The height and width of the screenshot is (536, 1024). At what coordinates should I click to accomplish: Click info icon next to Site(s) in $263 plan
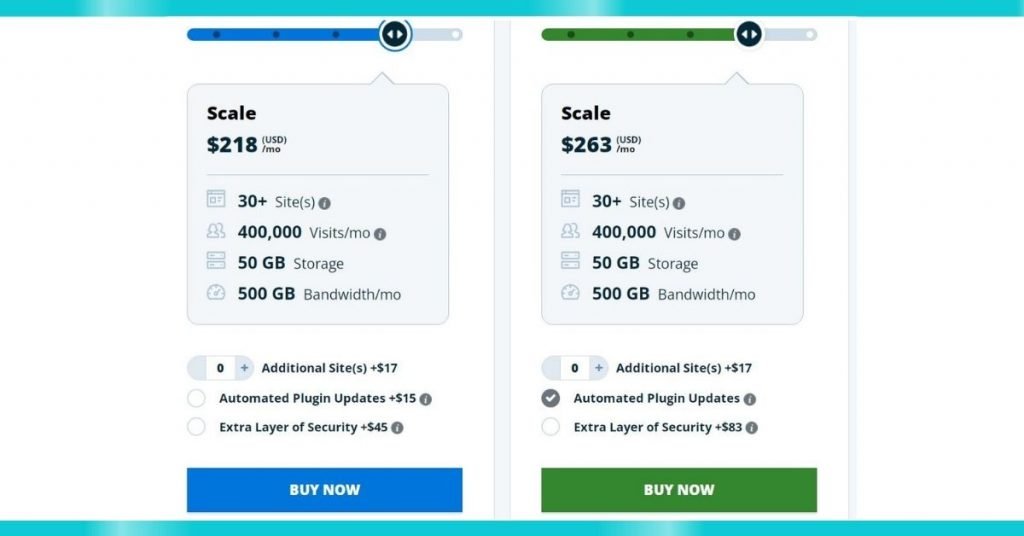pos(679,204)
